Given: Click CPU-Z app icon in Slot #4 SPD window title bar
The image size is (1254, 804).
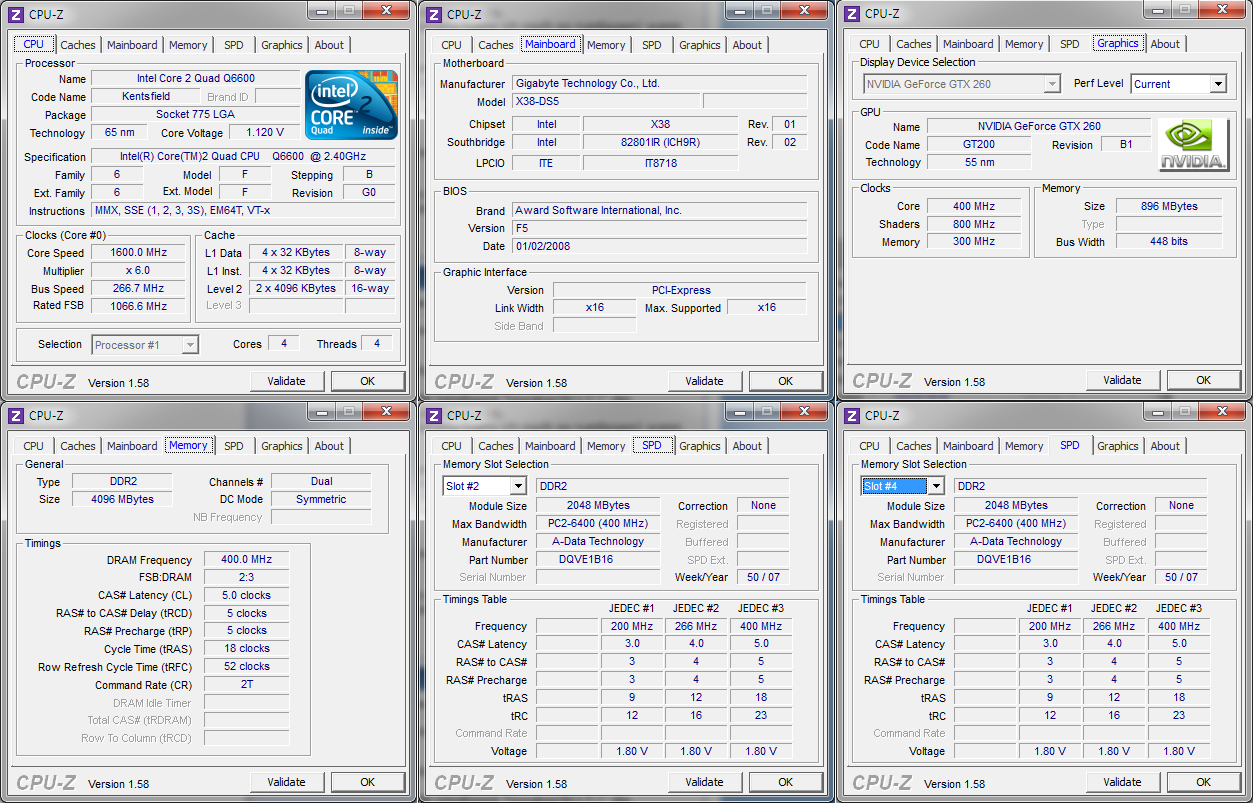Looking at the screenshot, I should point(852,415).
